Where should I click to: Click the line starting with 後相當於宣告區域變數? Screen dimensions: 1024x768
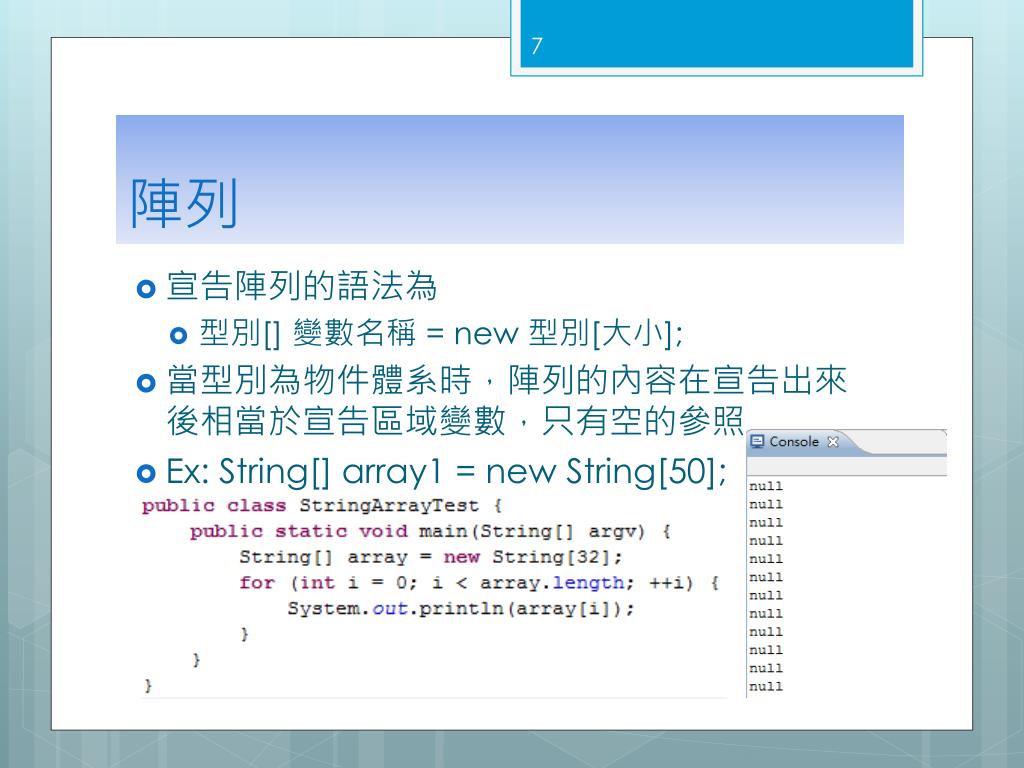pyautogui.click(x=455, y=421)
